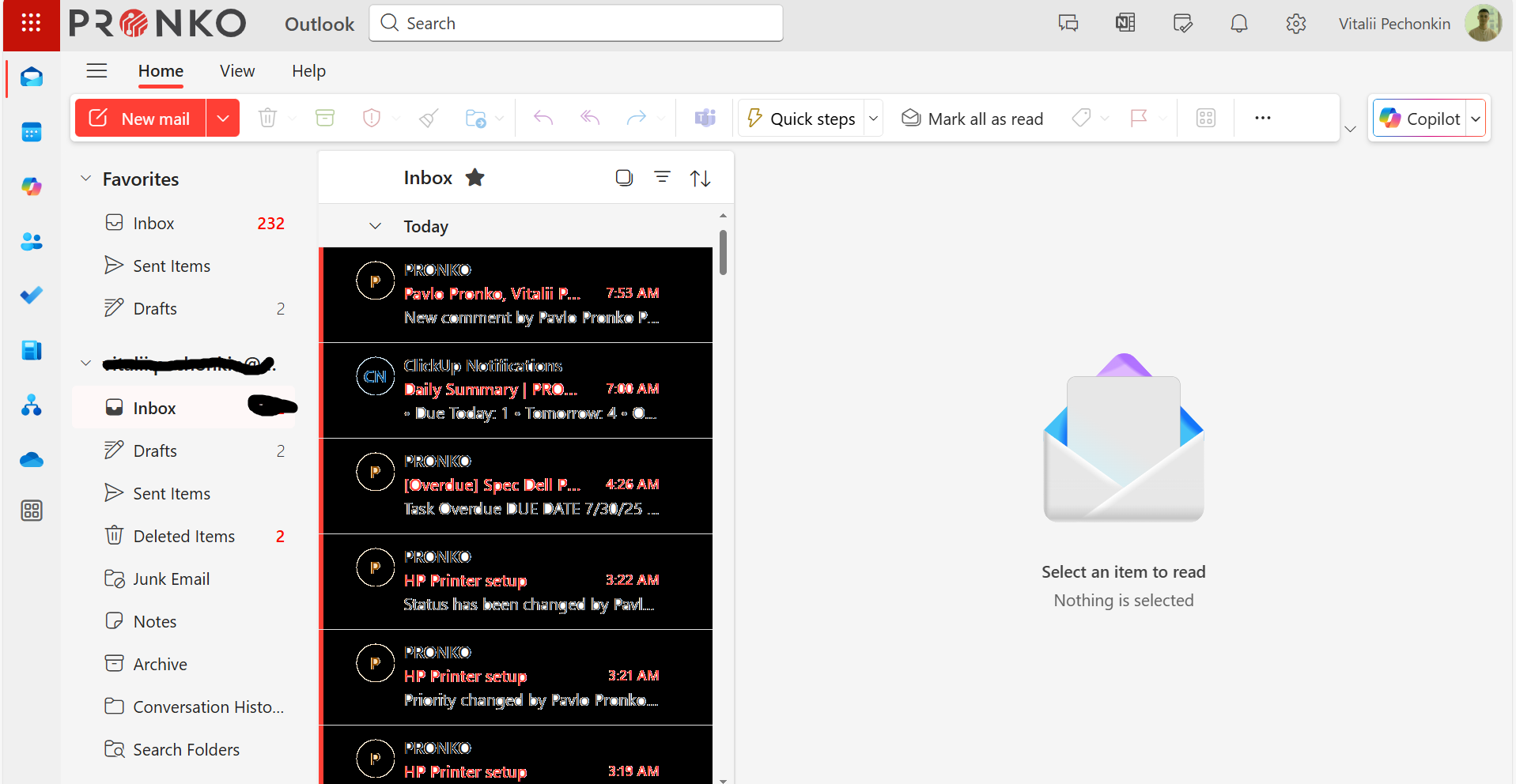Expand the ribbon with the chevron
Image resolution: width=1516 pixels, height=784 pixels.
point(1351,130)
